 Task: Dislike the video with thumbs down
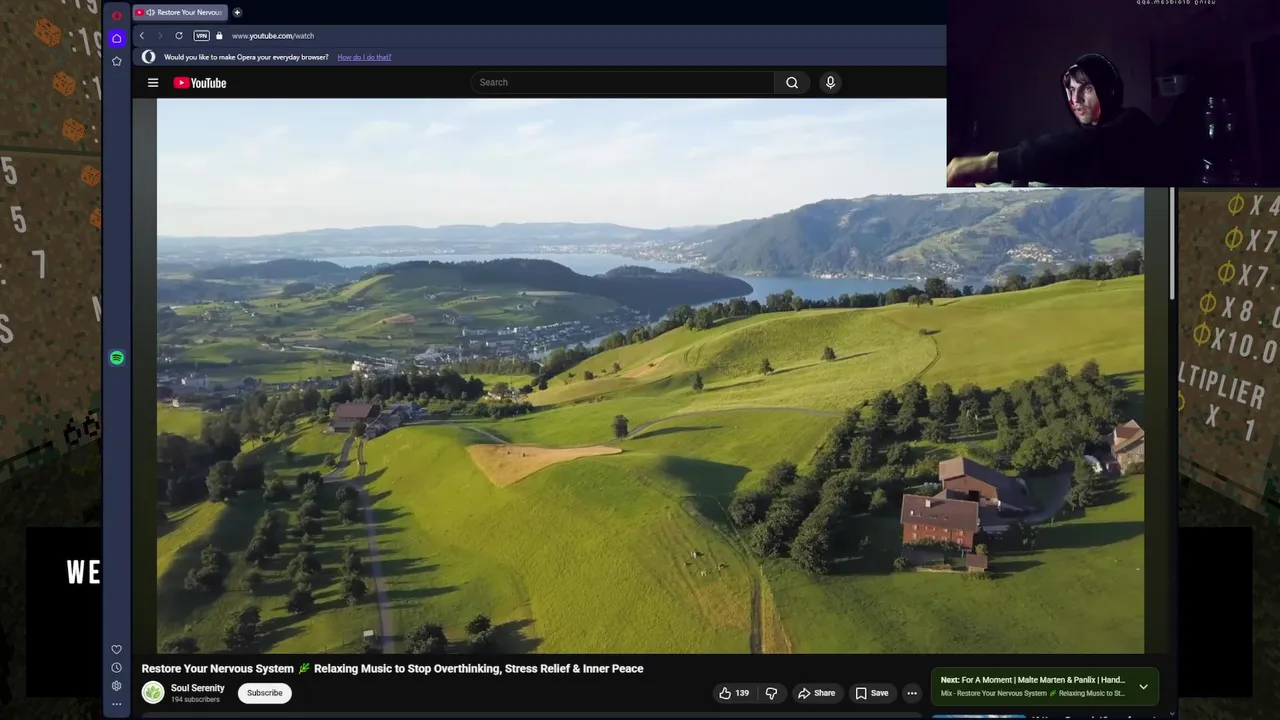click(x=771, y=693)
